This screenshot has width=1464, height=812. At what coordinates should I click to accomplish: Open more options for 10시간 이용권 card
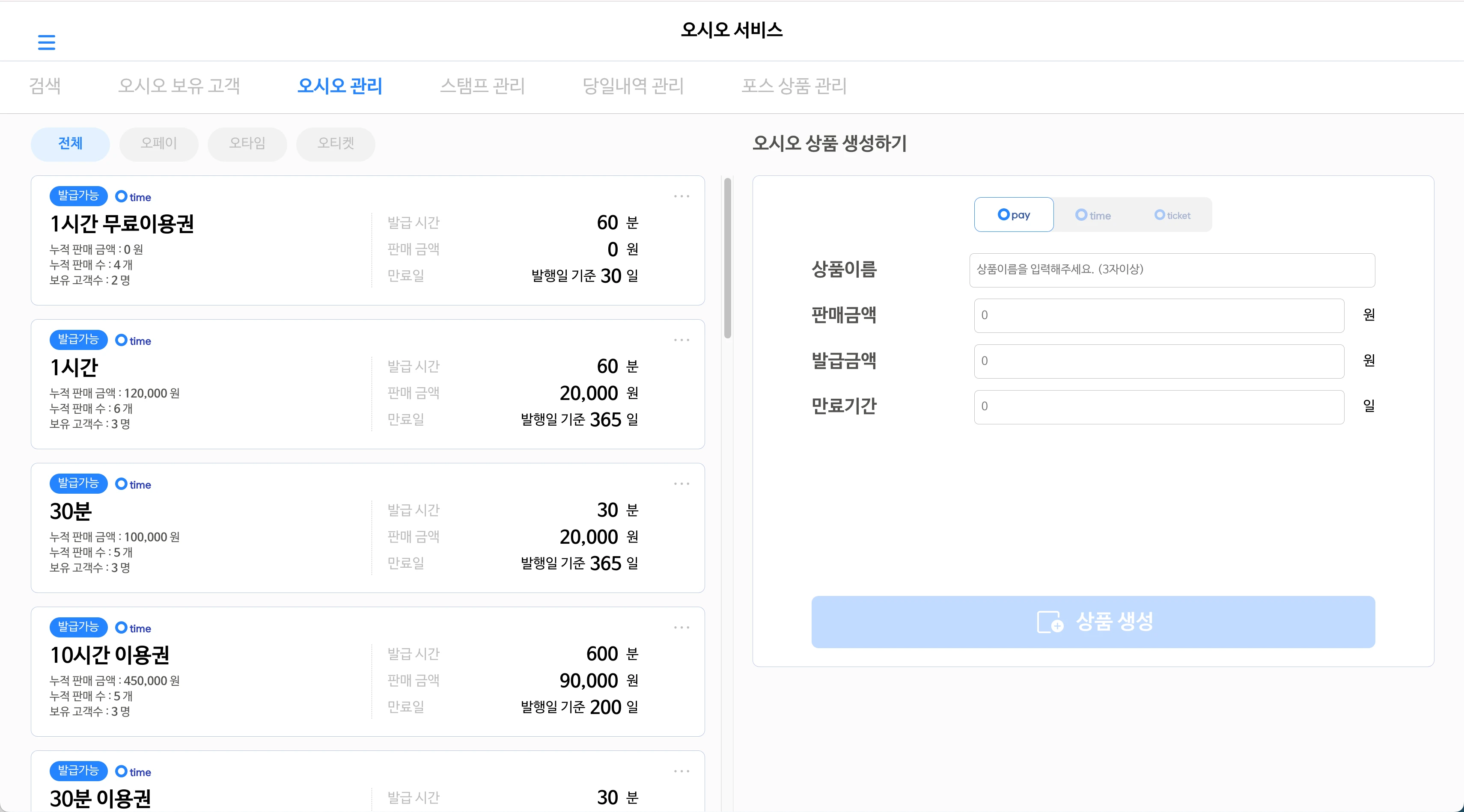pyautogui.click(x=681, y=628)
